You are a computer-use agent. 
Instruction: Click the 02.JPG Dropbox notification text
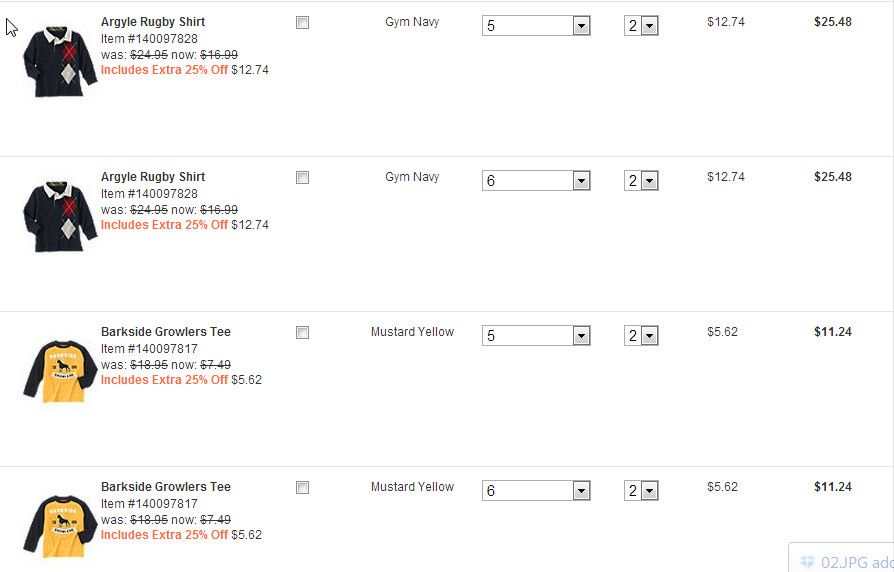tap(856, 562)
